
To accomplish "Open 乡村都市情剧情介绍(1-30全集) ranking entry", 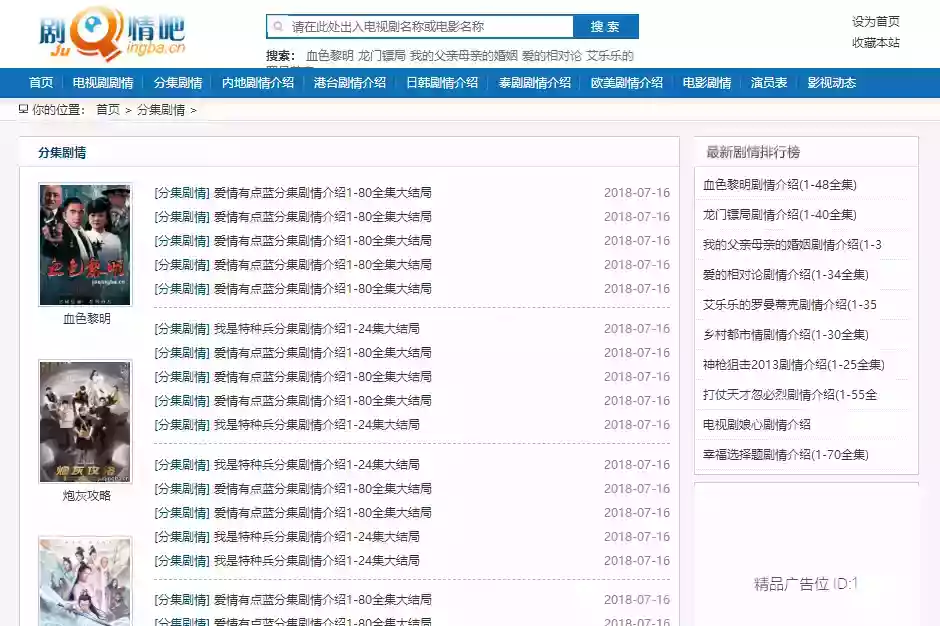I will pyautogui.click(x=785, y=335).
